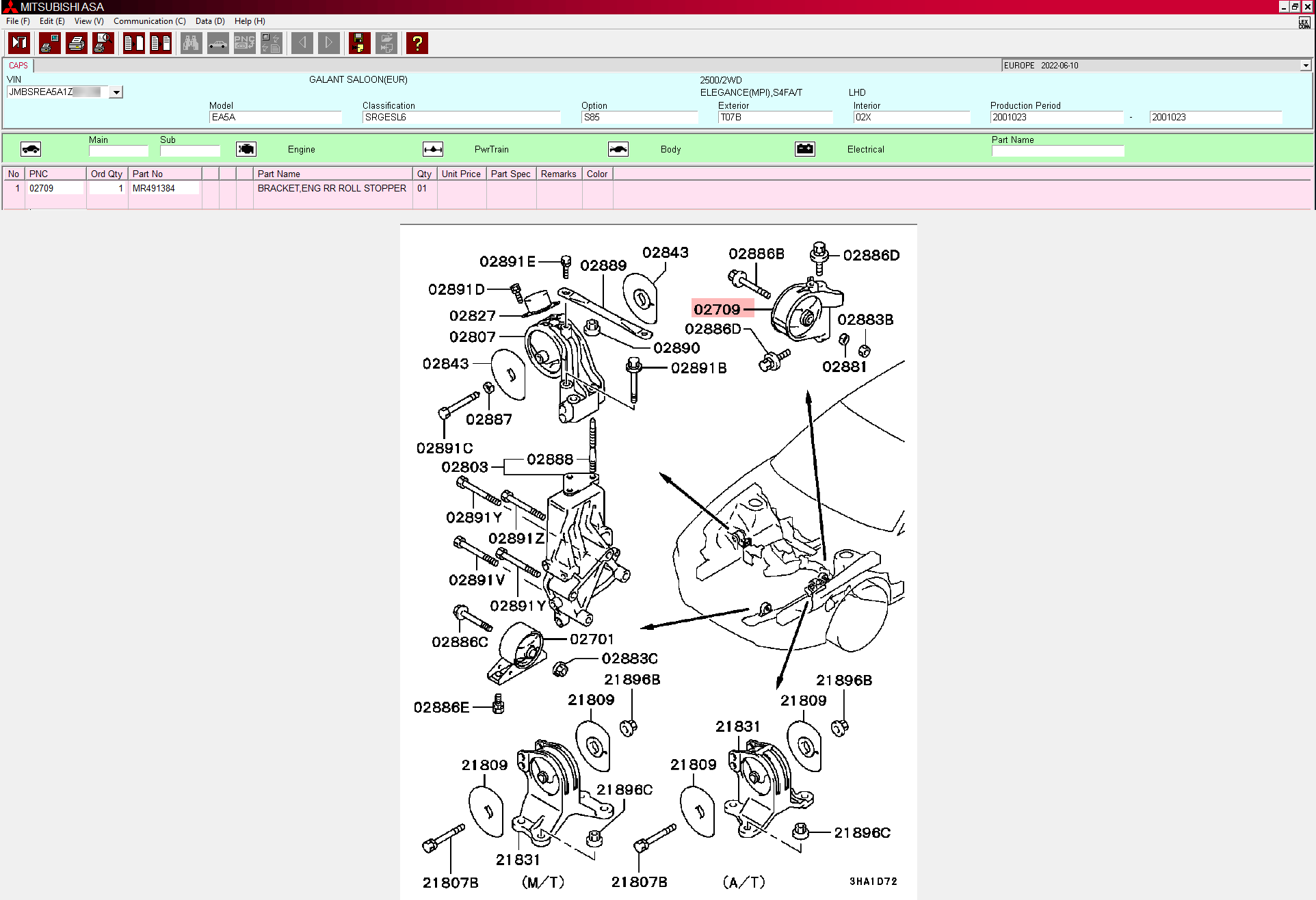The height and width of the screenshot is (900, 1316).
Task: Open help with the question mark icon
Action: pyautogui.click(x=417, y=43)
